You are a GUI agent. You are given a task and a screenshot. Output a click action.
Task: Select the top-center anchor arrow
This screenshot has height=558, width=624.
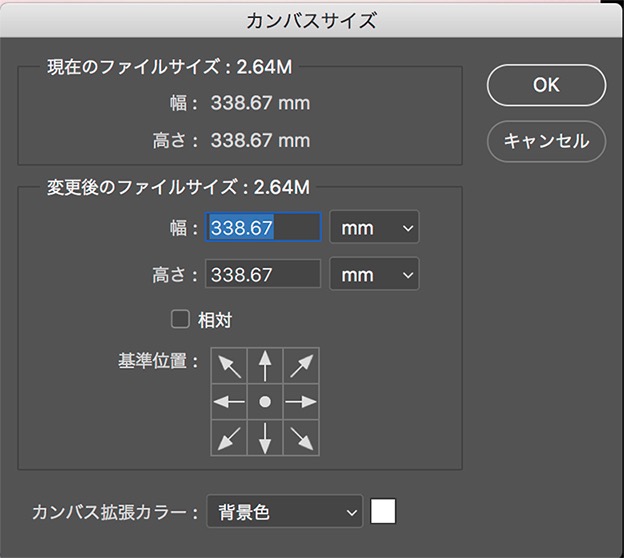pos(265,366)
